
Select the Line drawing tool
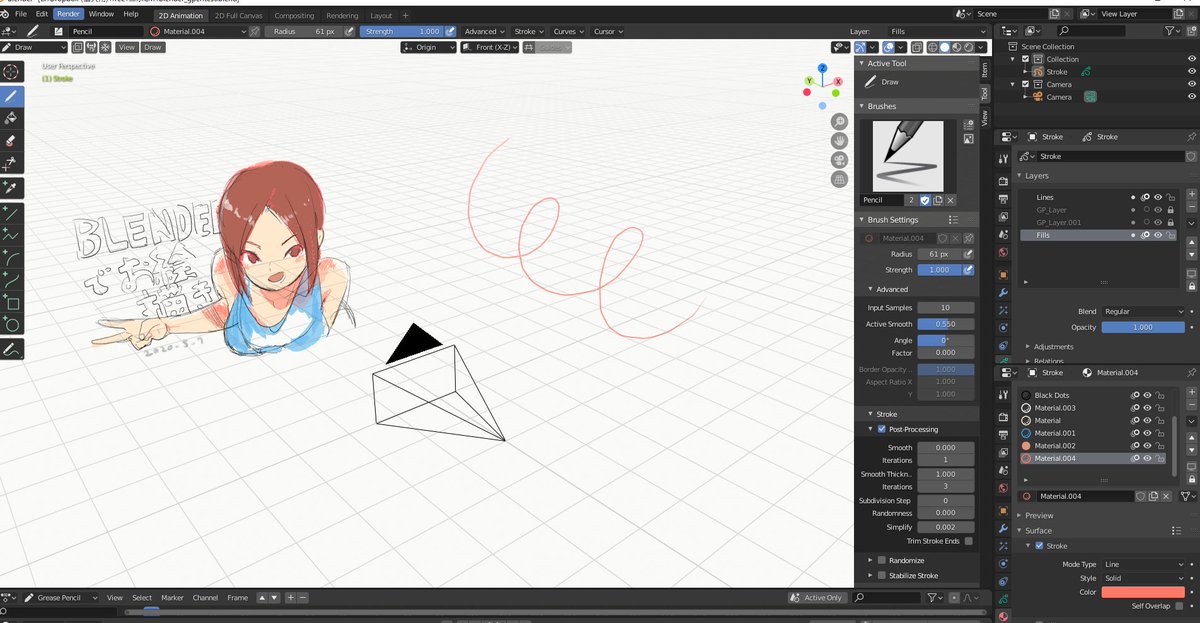pos(12,212)
